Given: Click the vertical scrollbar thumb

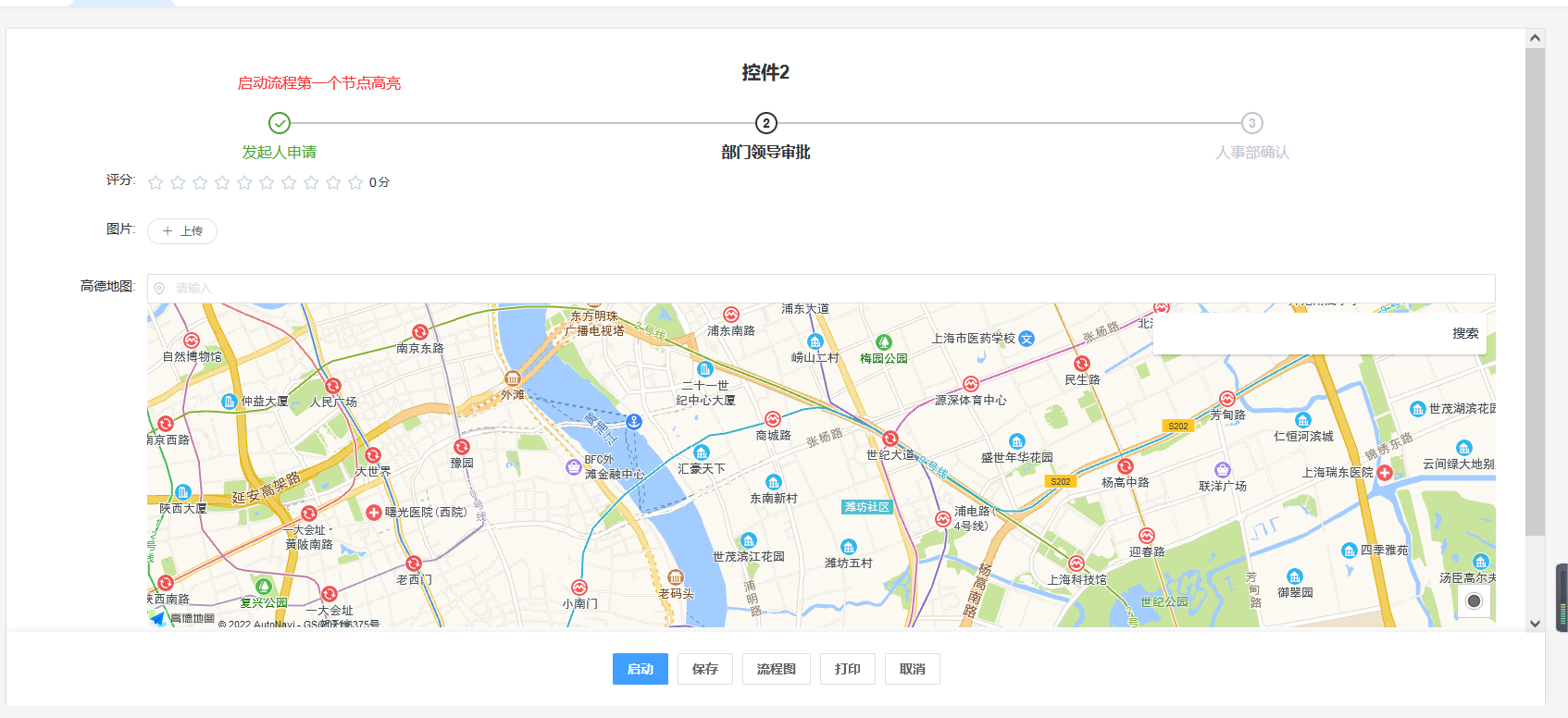Looking at the screenshot, I should (1536, 291).
